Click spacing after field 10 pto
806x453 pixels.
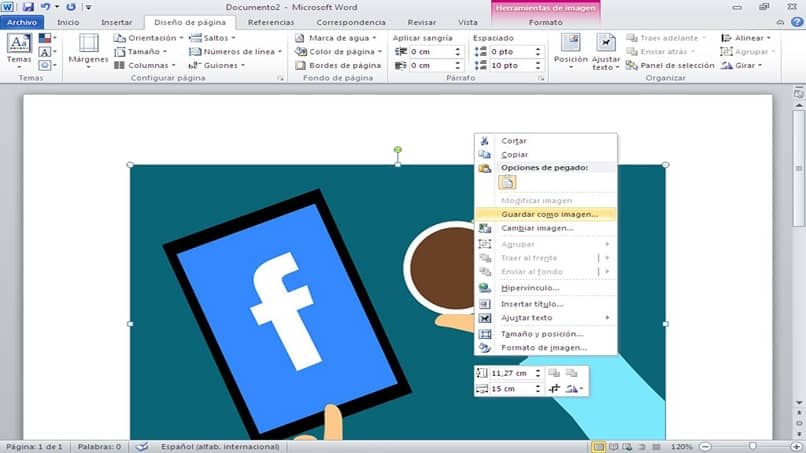[x=511, y=65]
